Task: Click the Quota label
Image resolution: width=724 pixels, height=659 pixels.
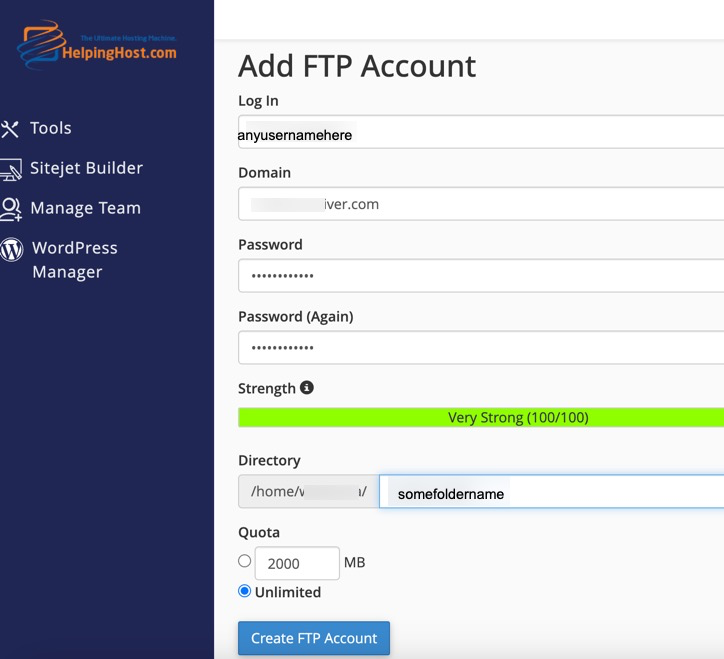Action: click(x=259, y=532)
